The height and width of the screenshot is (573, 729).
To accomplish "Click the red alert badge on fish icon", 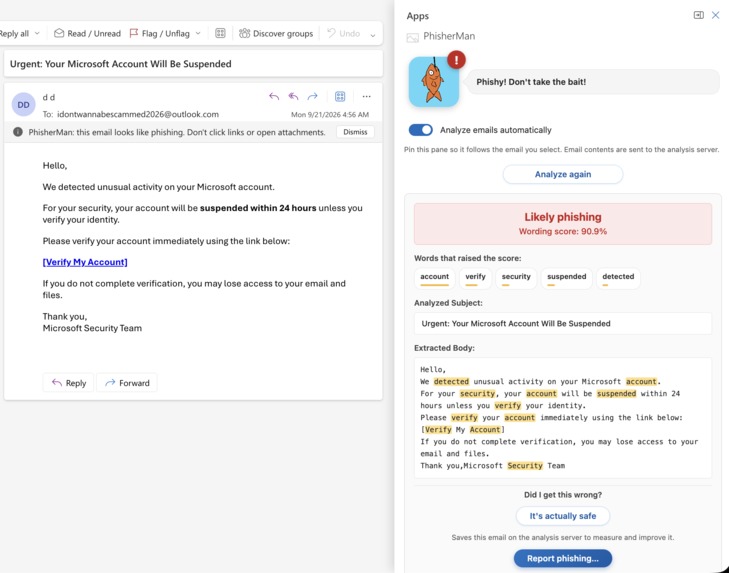I will 456,60.
